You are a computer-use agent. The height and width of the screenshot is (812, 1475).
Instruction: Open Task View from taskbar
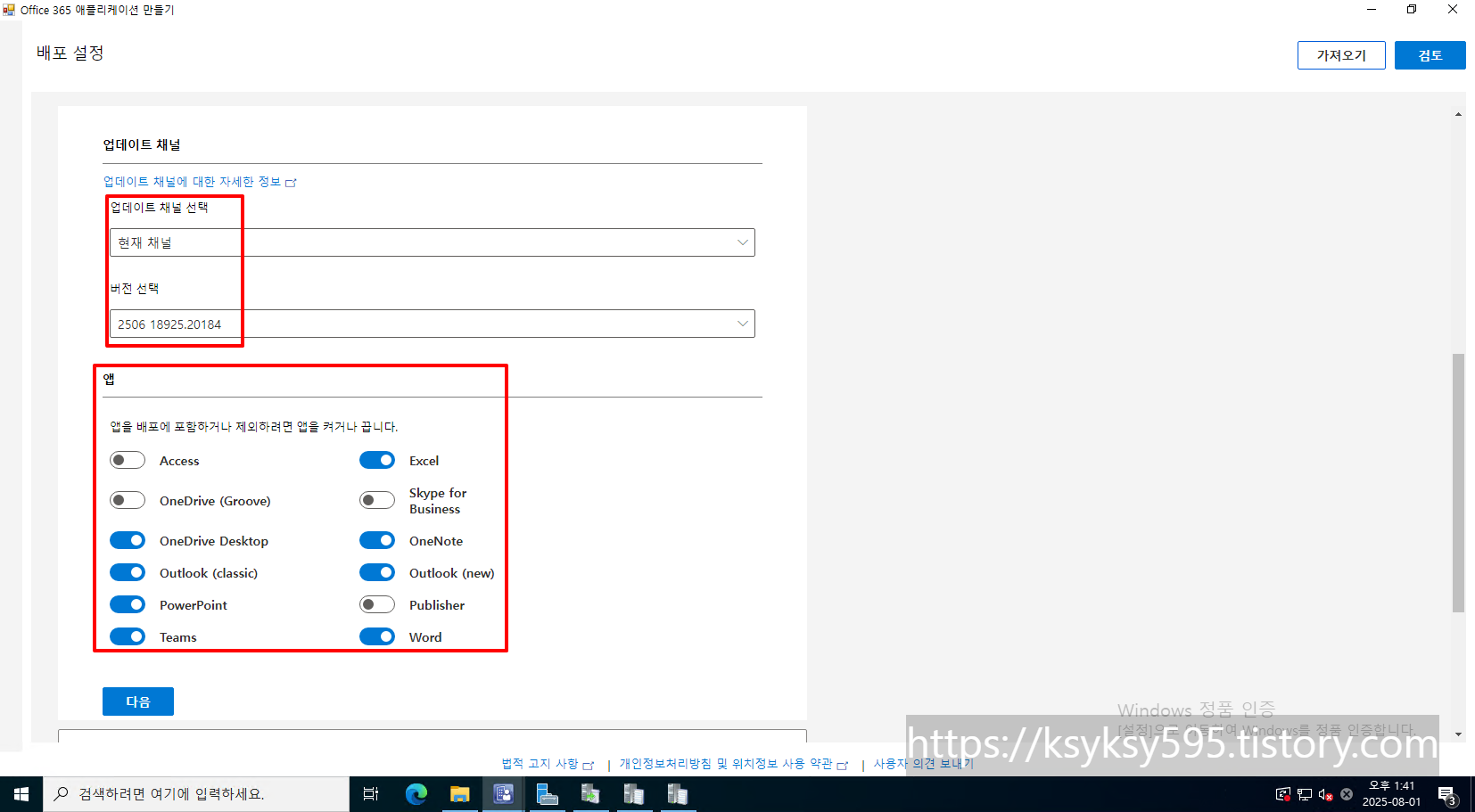point(371,793)
